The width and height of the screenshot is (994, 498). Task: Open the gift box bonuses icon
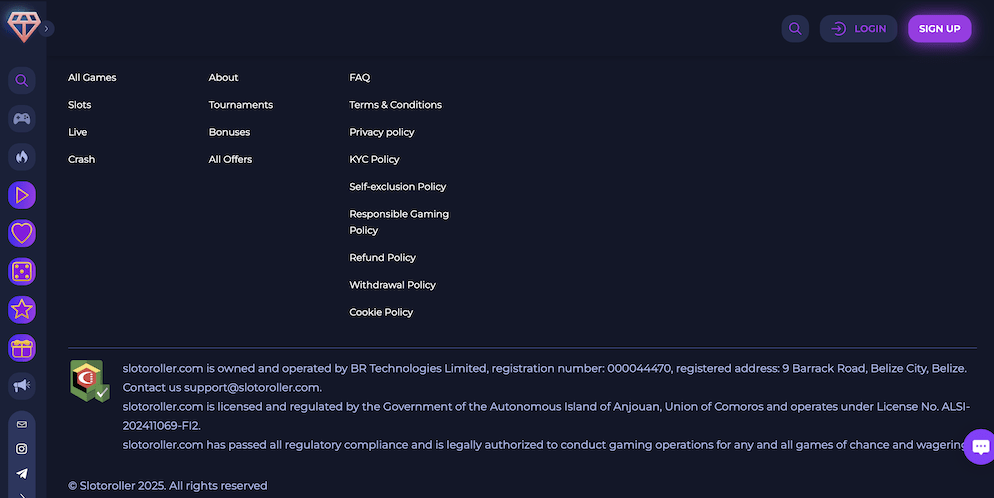[x=22, y=347]
